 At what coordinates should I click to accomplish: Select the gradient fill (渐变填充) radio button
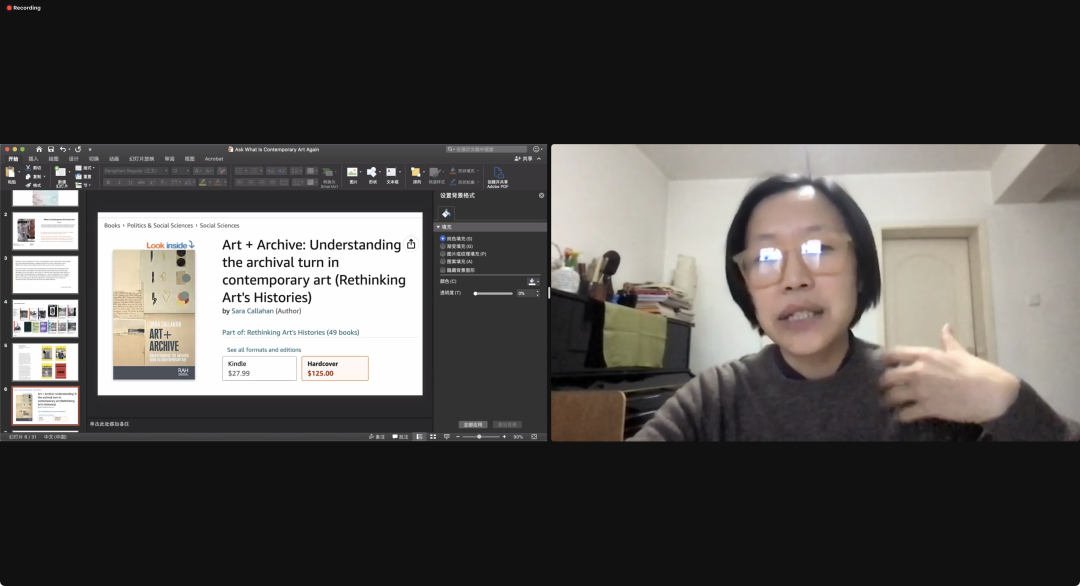[x=443, y=246]
